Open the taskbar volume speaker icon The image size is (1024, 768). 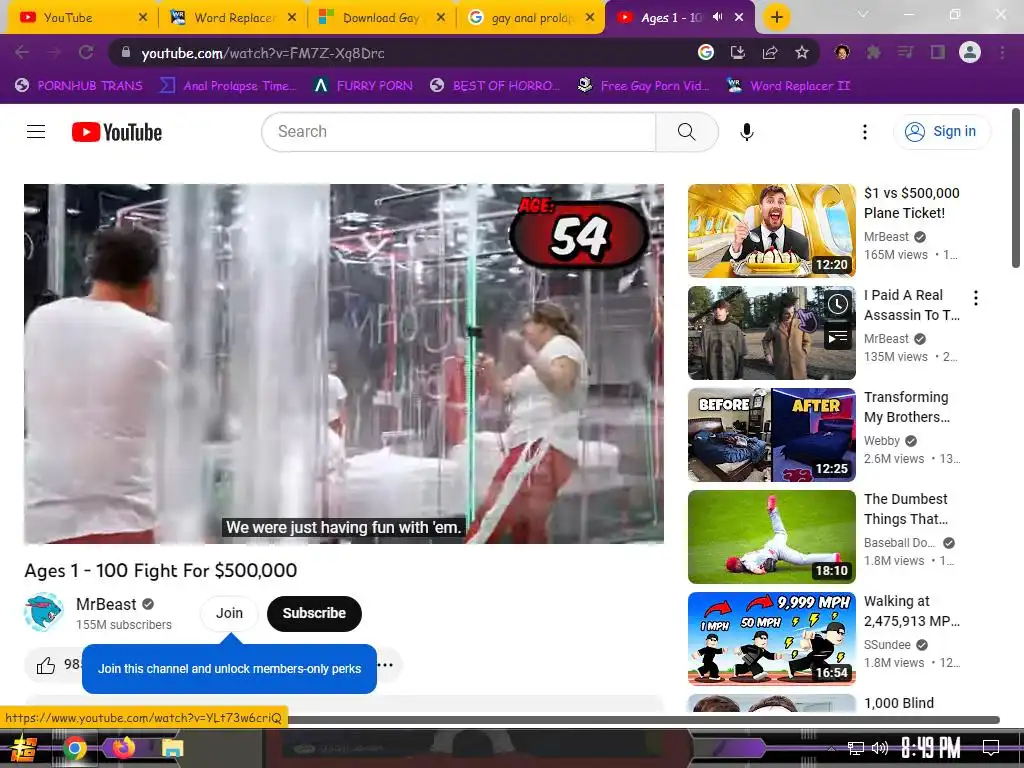pos(880,748)
